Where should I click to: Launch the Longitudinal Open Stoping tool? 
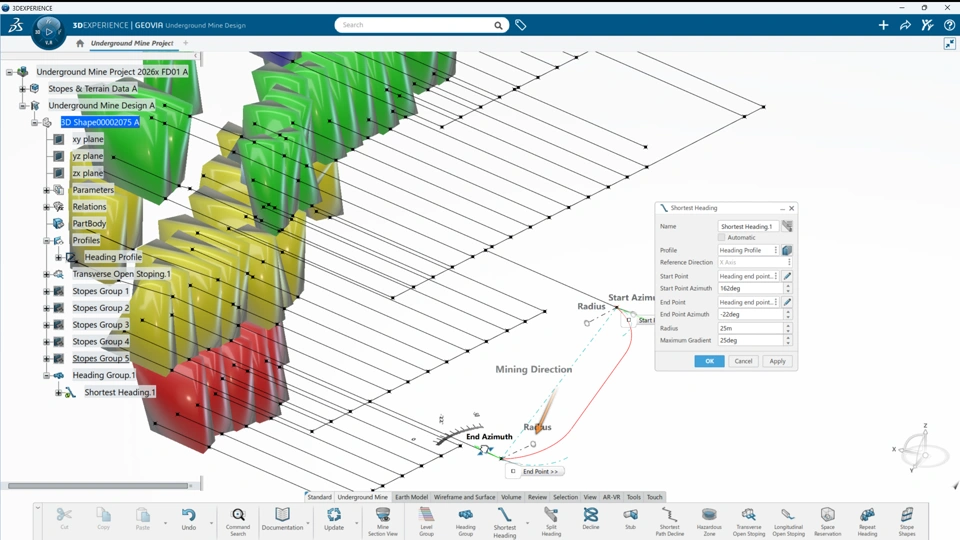788,521
